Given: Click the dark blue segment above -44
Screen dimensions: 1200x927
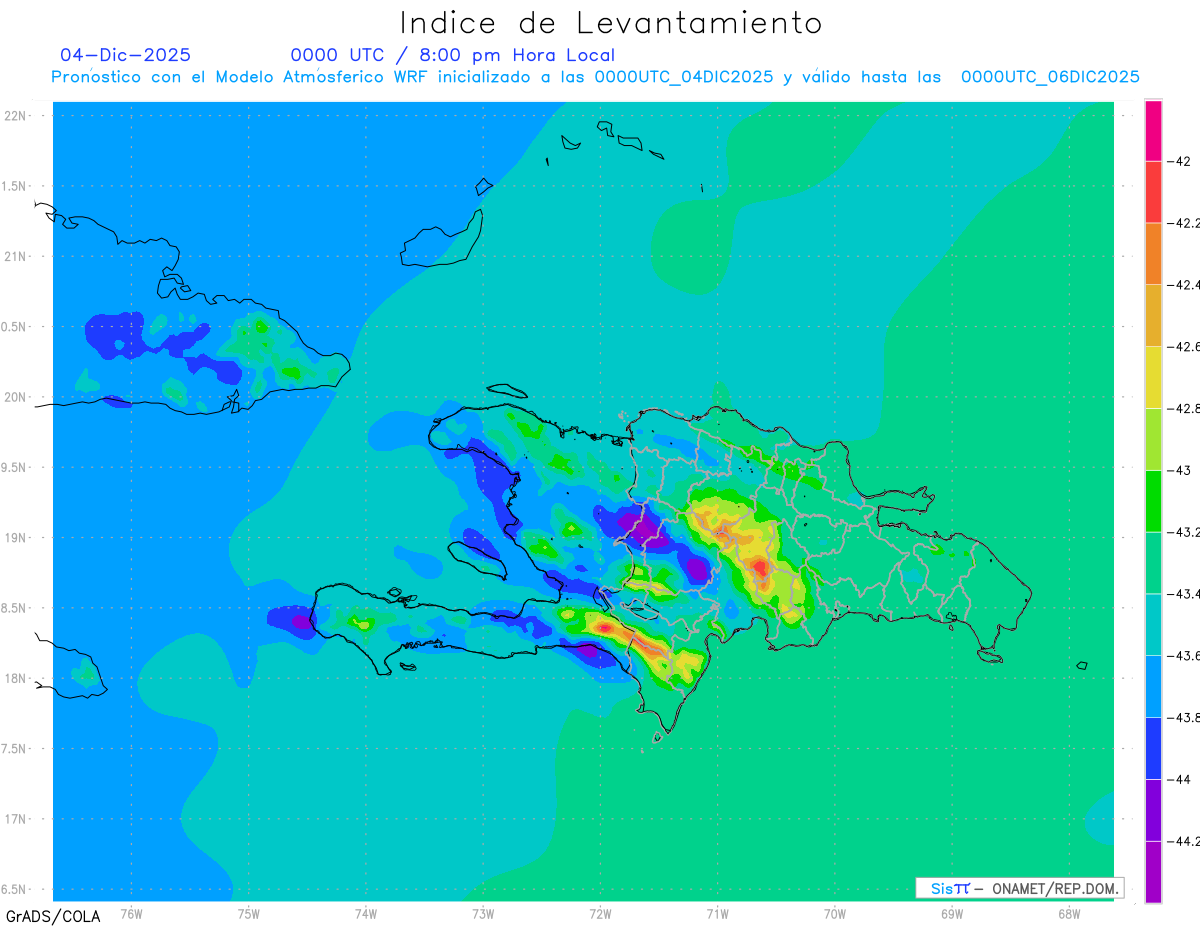Looking at the screenshot, I should (x=1153, y=748).
